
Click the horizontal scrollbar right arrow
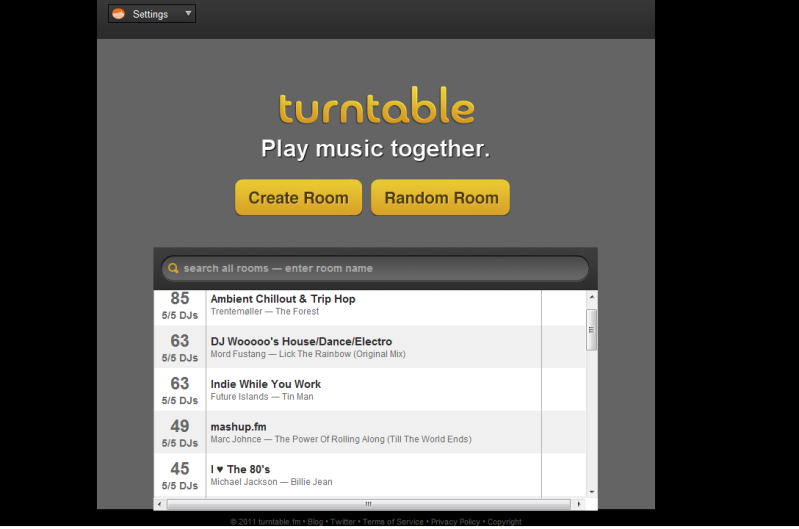(x=579, y=504)
